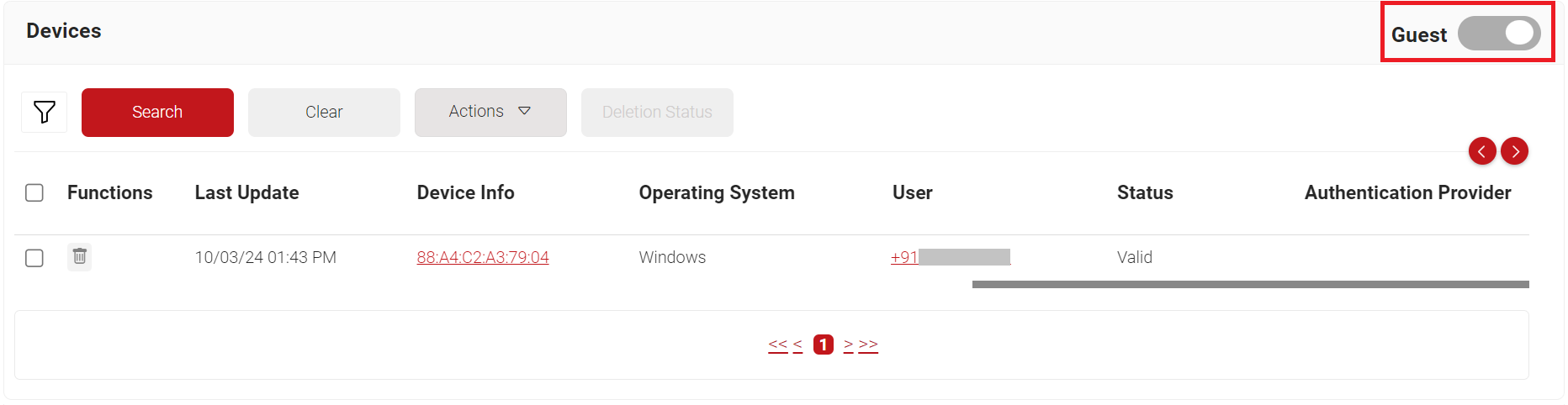
Task: Toggle the Guest switch
Action: (1498, 34)
